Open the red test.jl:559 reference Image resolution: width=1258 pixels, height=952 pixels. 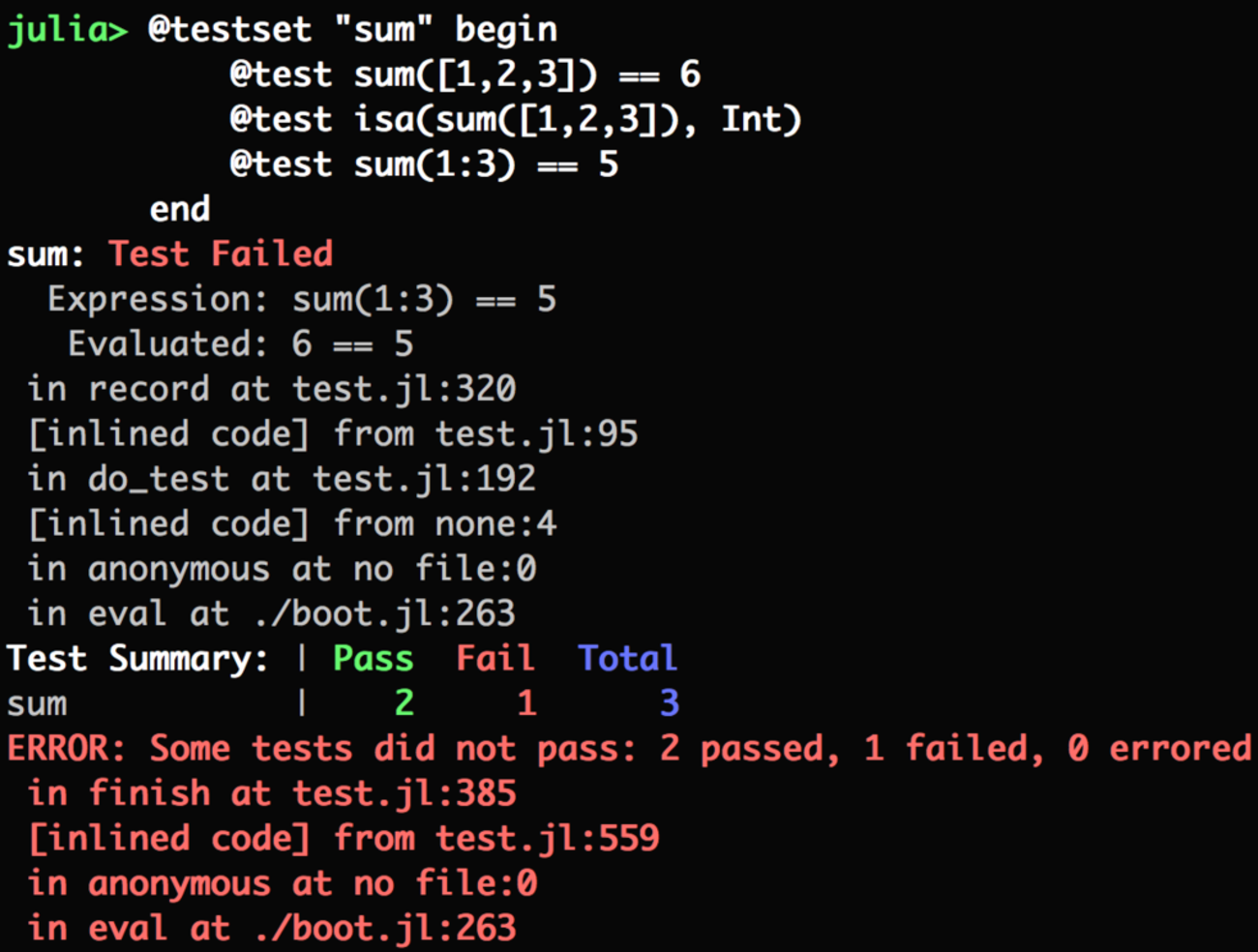[x=547, y=838]
